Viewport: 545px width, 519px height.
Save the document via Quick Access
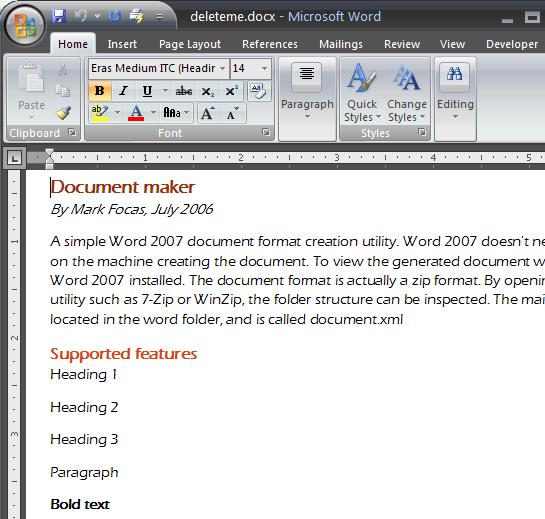click(x=59, y=16)
